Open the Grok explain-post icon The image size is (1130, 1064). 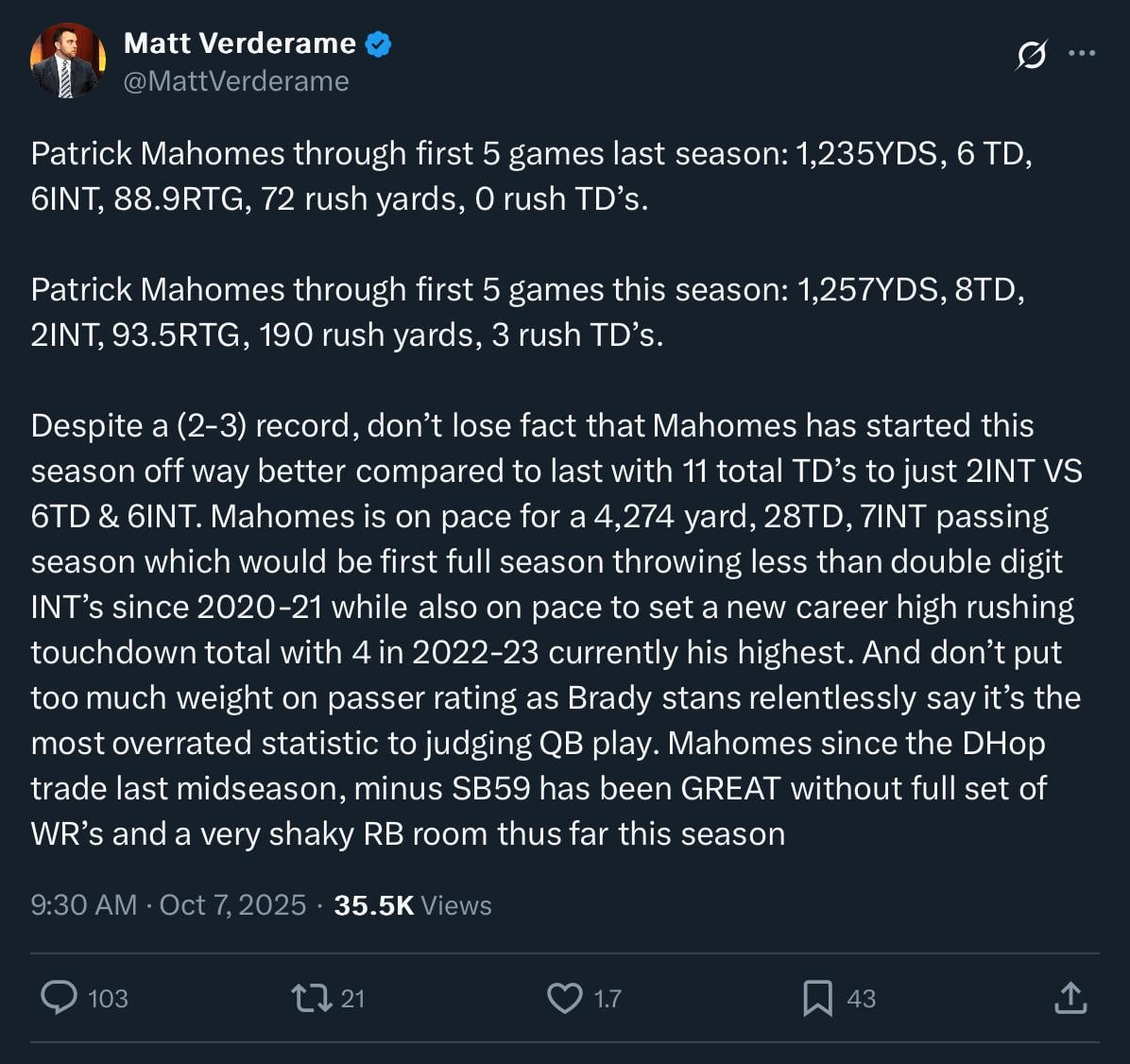(1031, 56)
